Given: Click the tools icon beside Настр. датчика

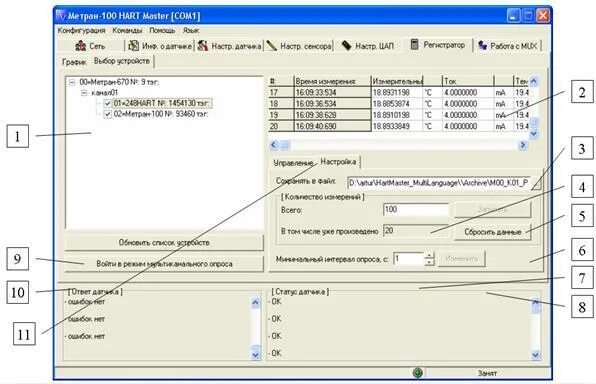Looking at the screenshot, I should pos(203,46).
